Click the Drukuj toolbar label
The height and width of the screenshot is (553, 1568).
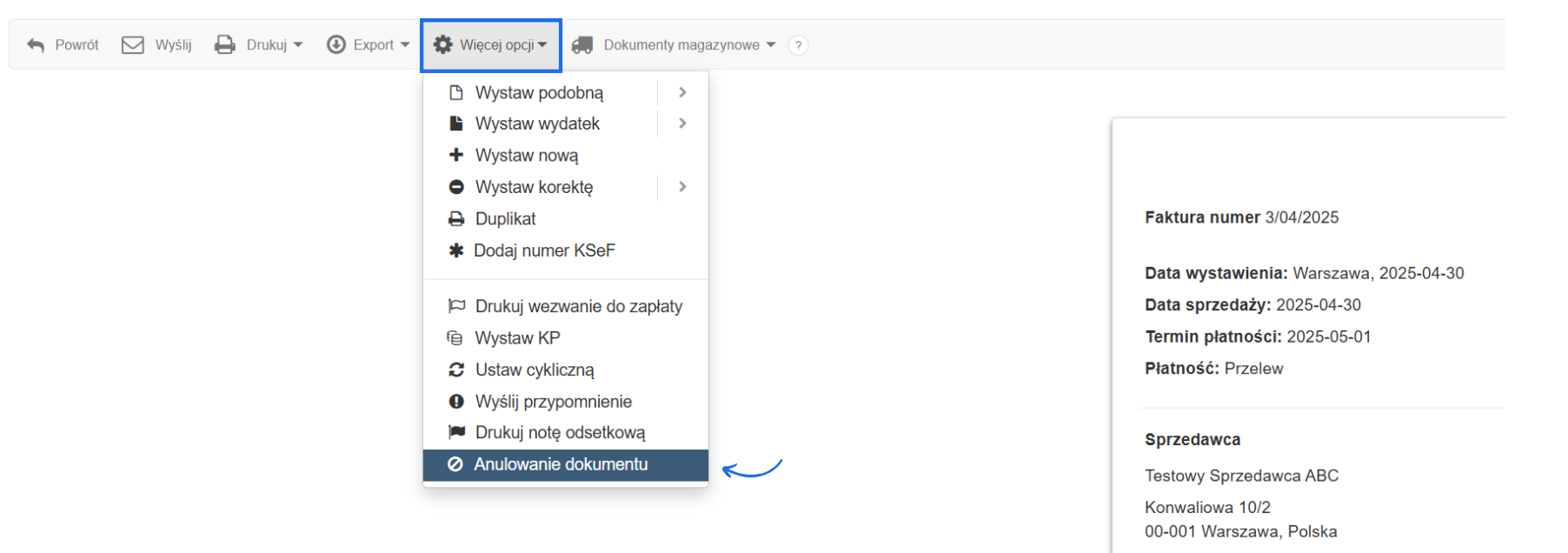pyautogui.click(x=267, y=45)
